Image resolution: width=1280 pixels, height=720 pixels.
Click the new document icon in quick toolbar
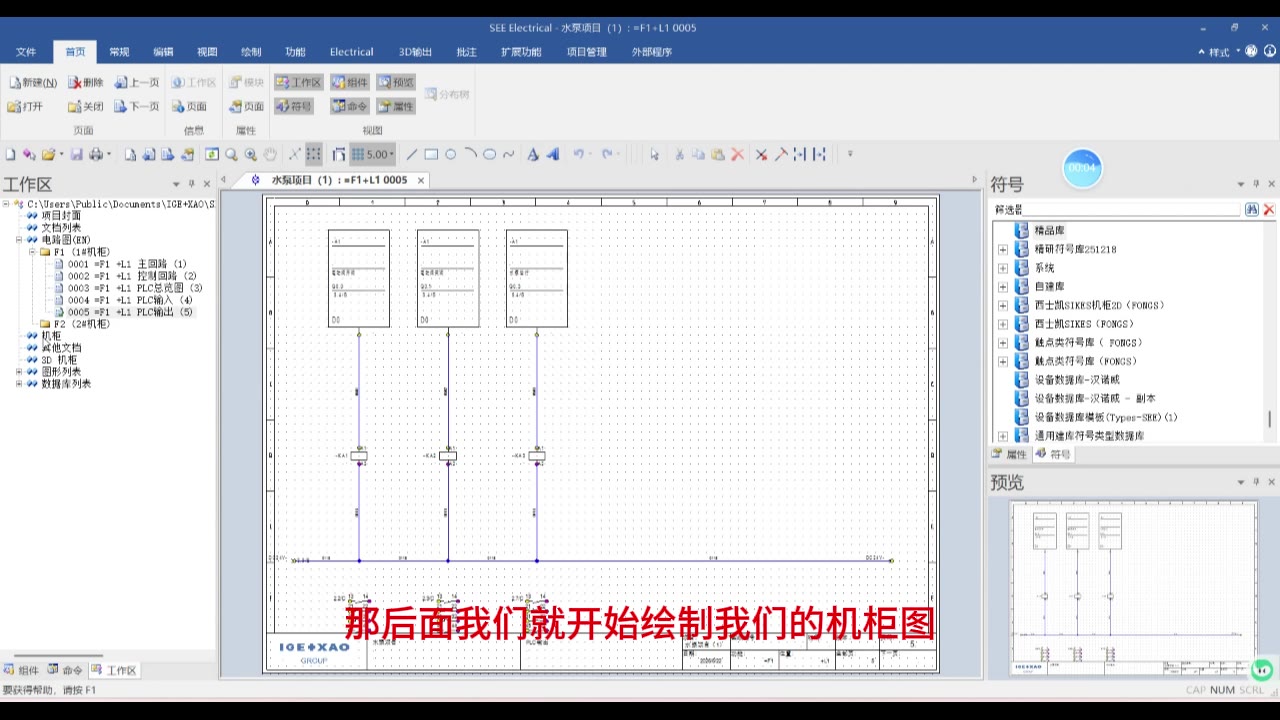point(10,154)
